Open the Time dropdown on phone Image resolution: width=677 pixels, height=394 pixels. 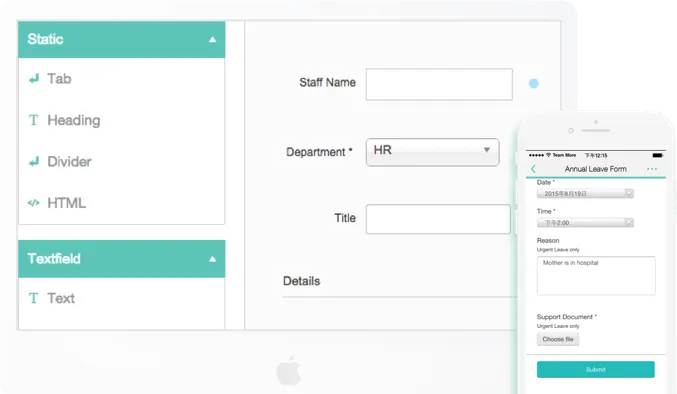coord(585,223)
